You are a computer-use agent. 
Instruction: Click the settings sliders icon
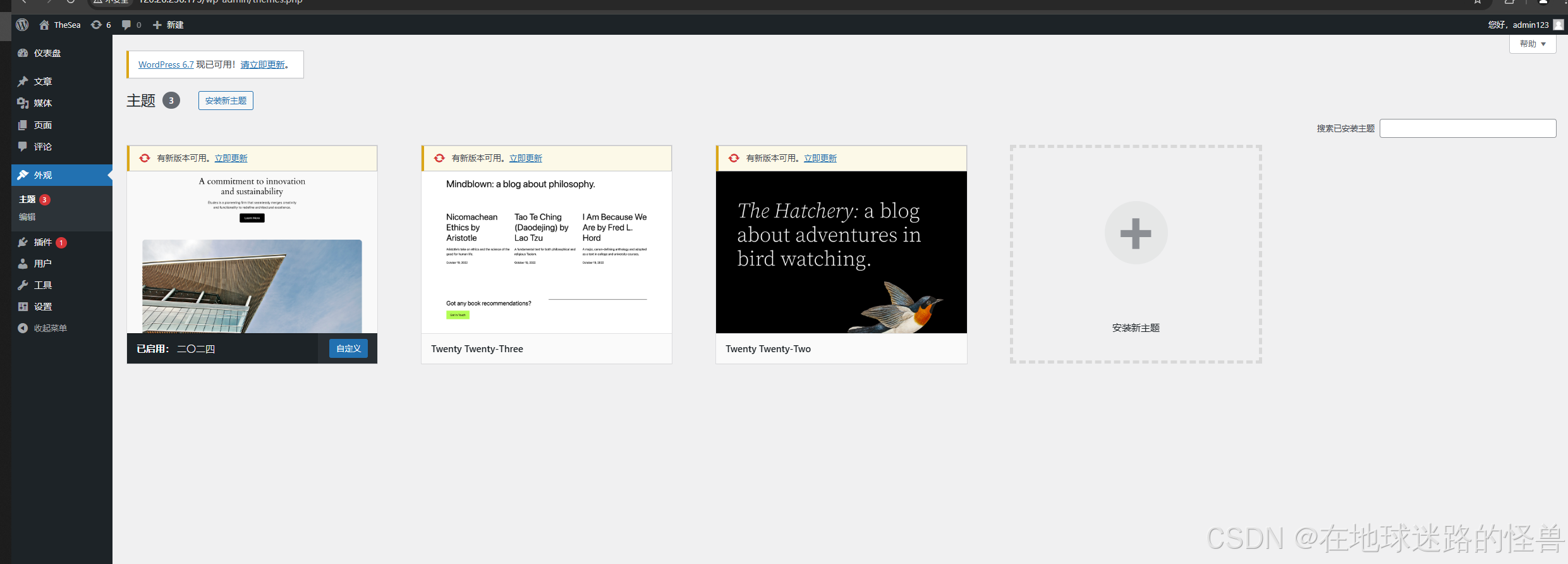23,307
